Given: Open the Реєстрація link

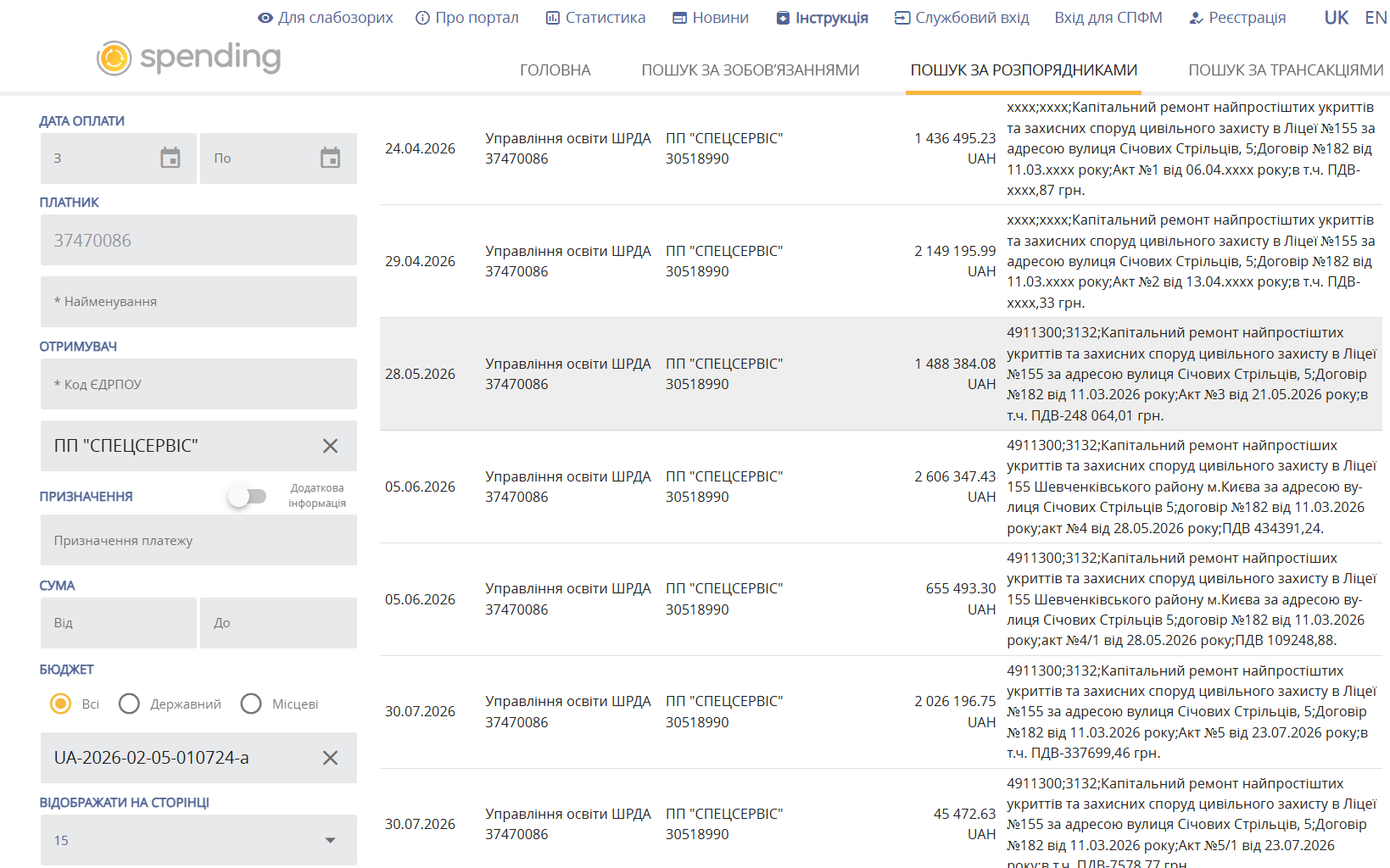Looking at the screenshot, I should (x=1248, y=18).
